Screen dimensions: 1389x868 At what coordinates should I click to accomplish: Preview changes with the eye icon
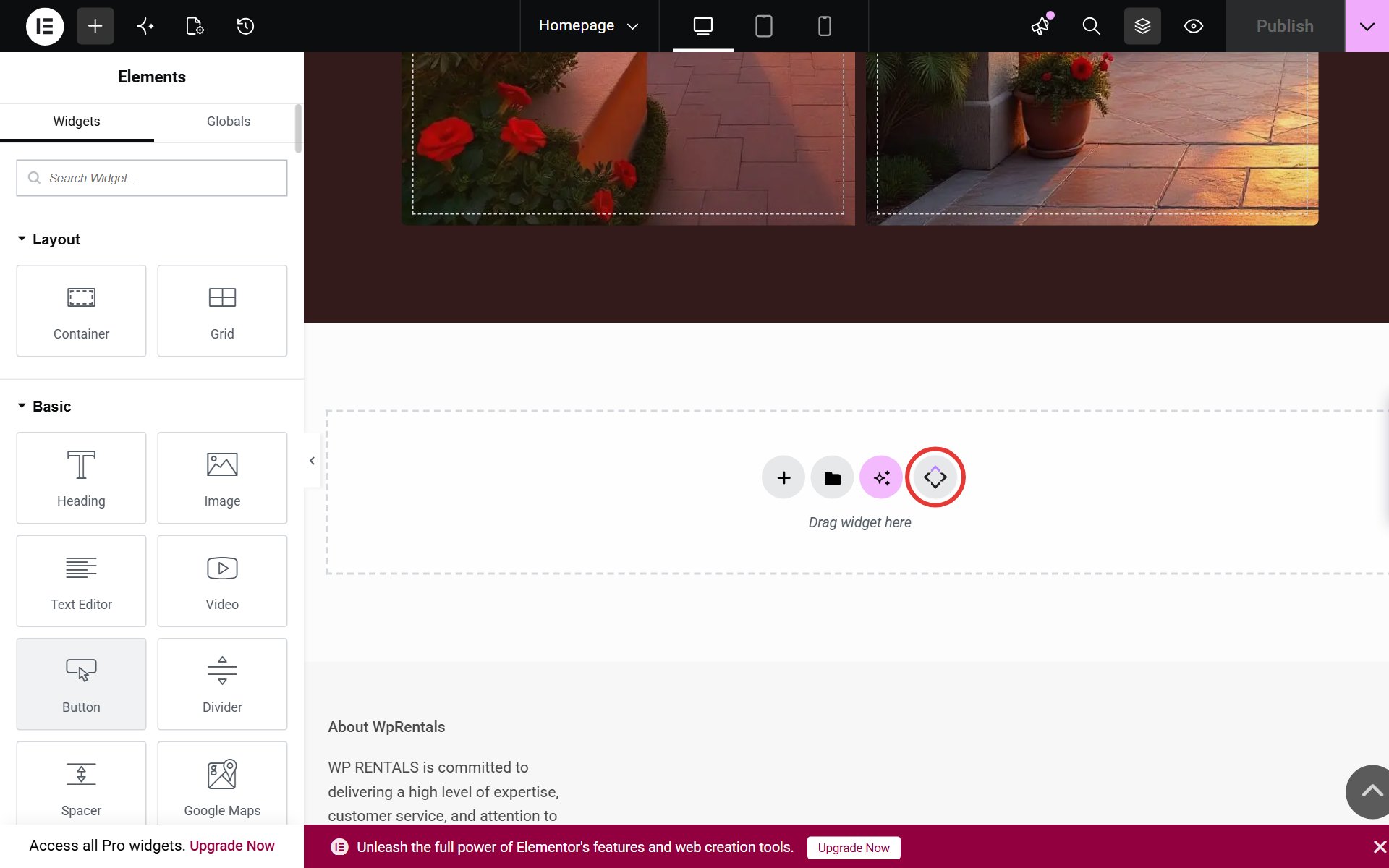(1194, 26)
